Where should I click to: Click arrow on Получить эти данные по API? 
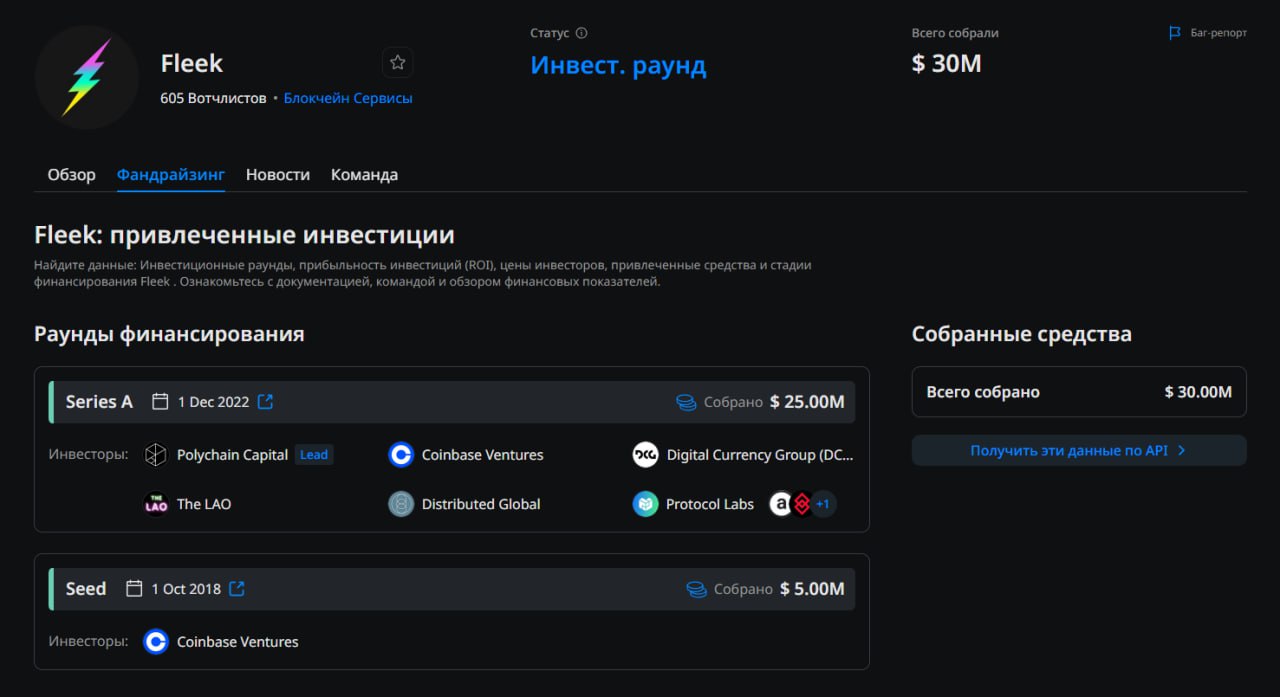[1181, 451]
